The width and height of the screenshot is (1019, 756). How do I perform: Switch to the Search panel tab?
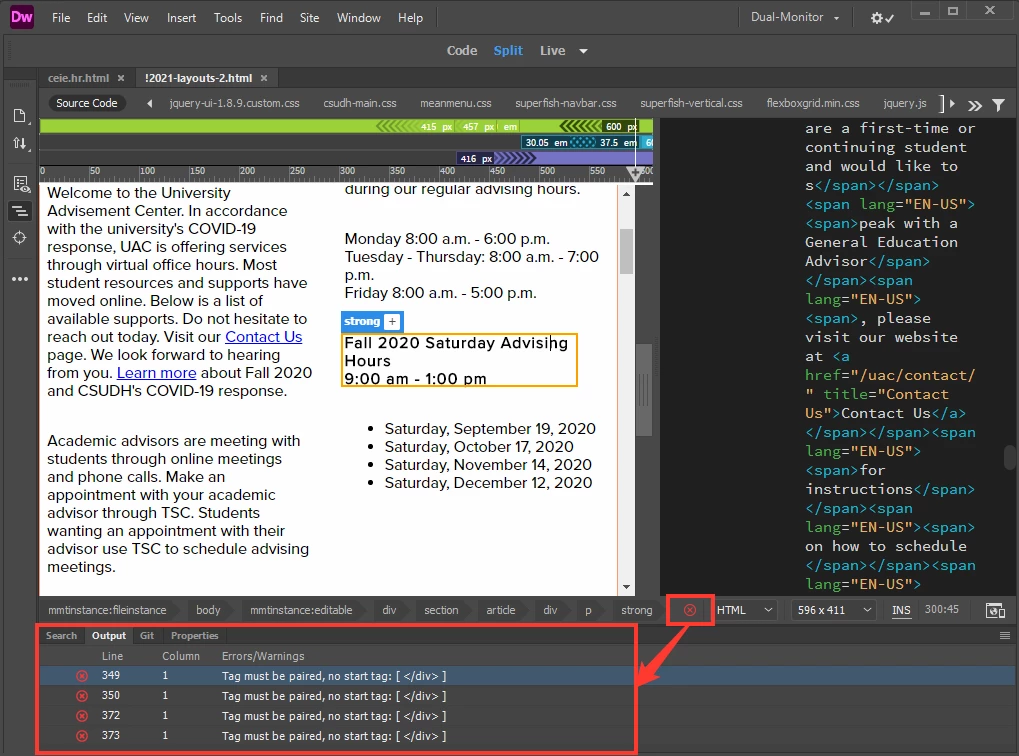pos(61,636)
